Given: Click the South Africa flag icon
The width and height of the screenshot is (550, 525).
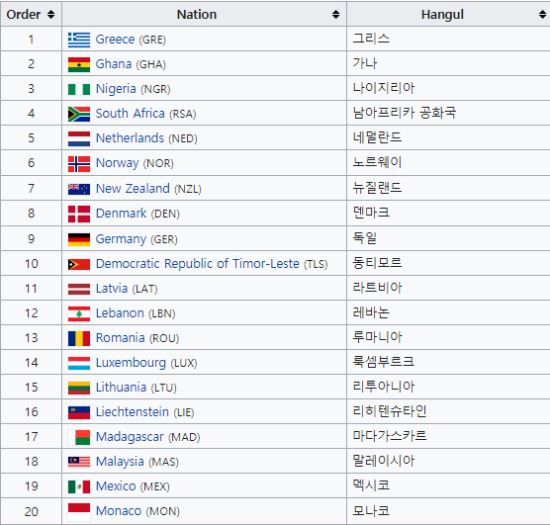Looking at the screenshot, I should tap(79, 114).
